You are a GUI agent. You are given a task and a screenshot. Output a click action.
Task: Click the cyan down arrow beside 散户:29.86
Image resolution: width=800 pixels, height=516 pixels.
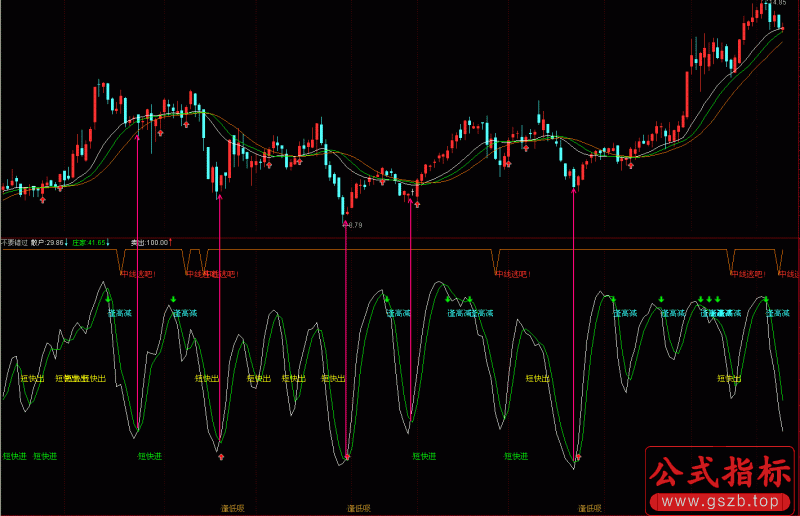coord(67,243)
